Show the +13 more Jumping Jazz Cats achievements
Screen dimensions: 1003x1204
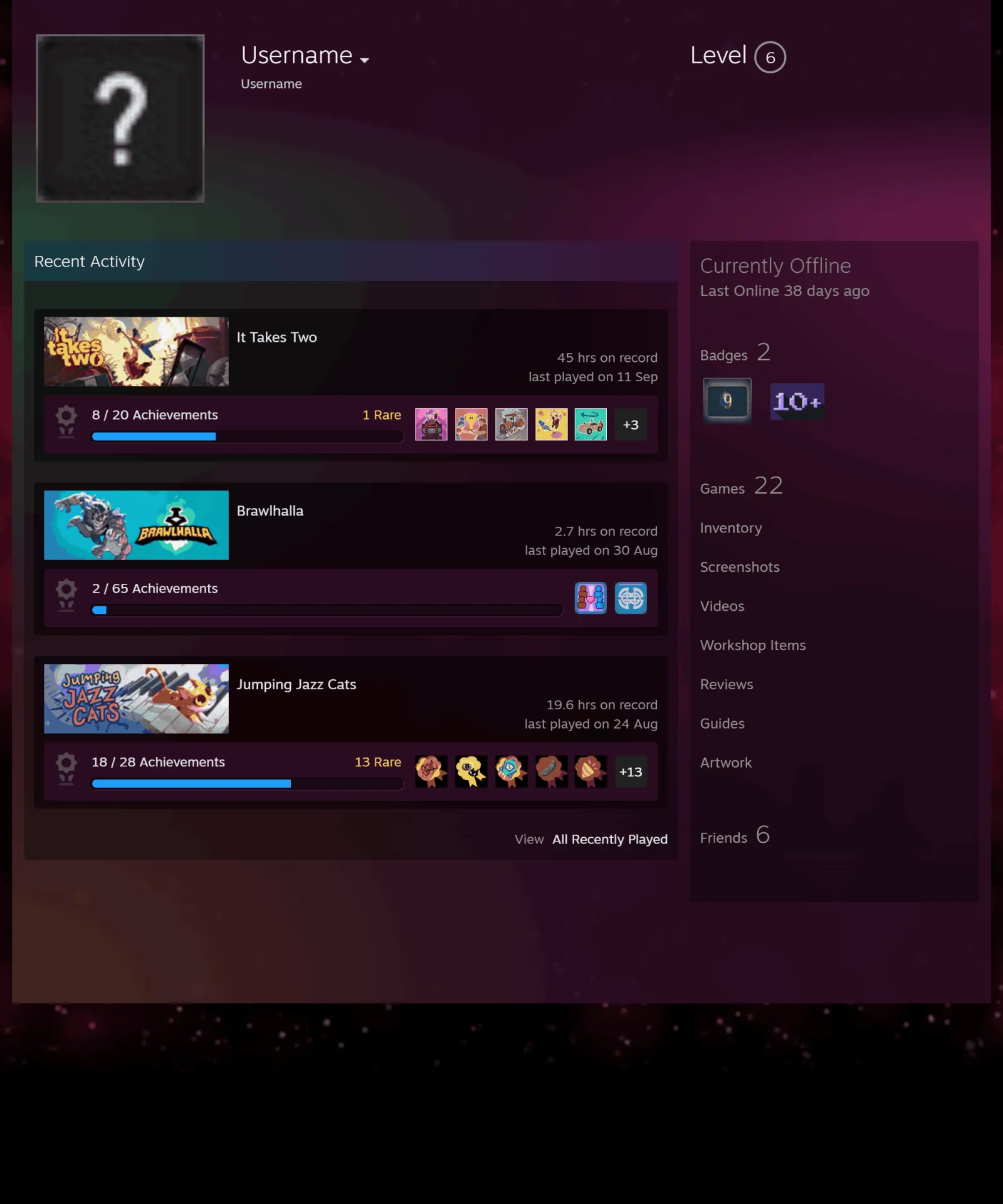[631, 772]
